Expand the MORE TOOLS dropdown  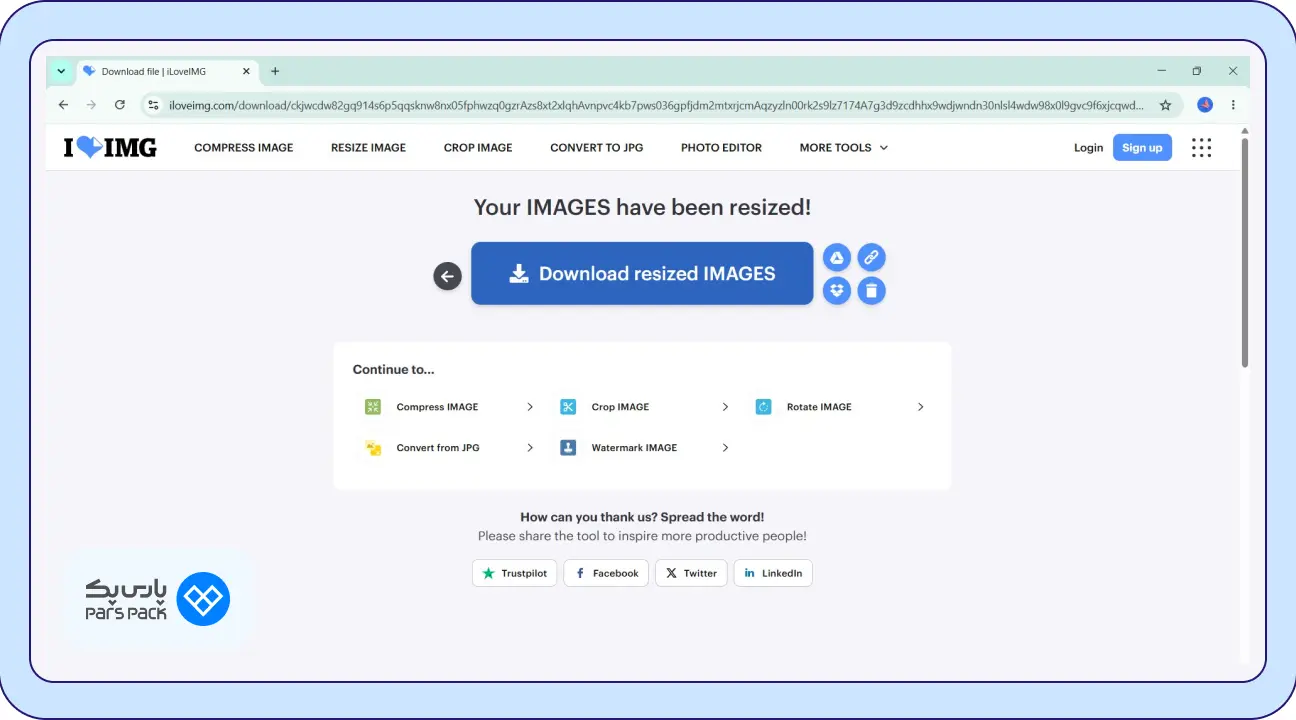(x=843, y=147)
